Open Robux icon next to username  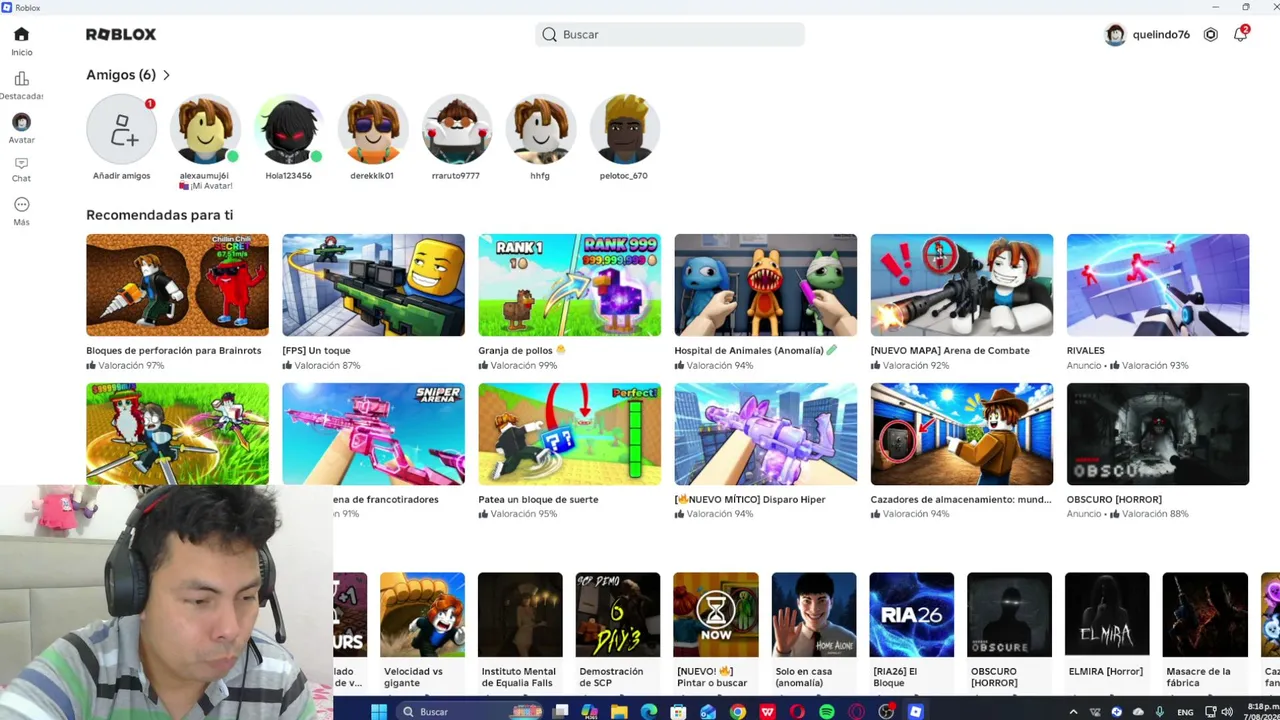(x=1210, y=34)
